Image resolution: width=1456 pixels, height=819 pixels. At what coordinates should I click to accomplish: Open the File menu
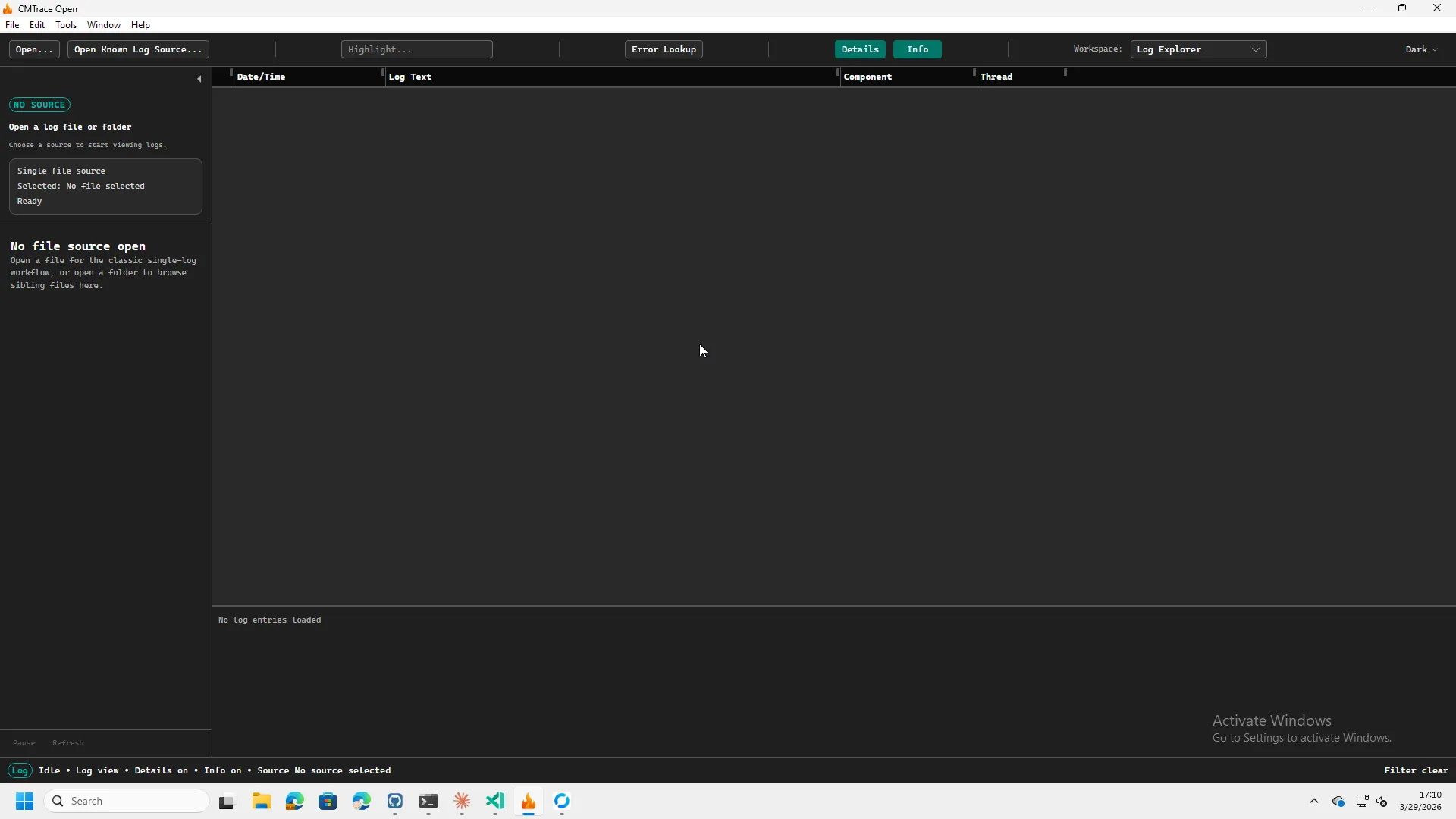coord(12,24)
